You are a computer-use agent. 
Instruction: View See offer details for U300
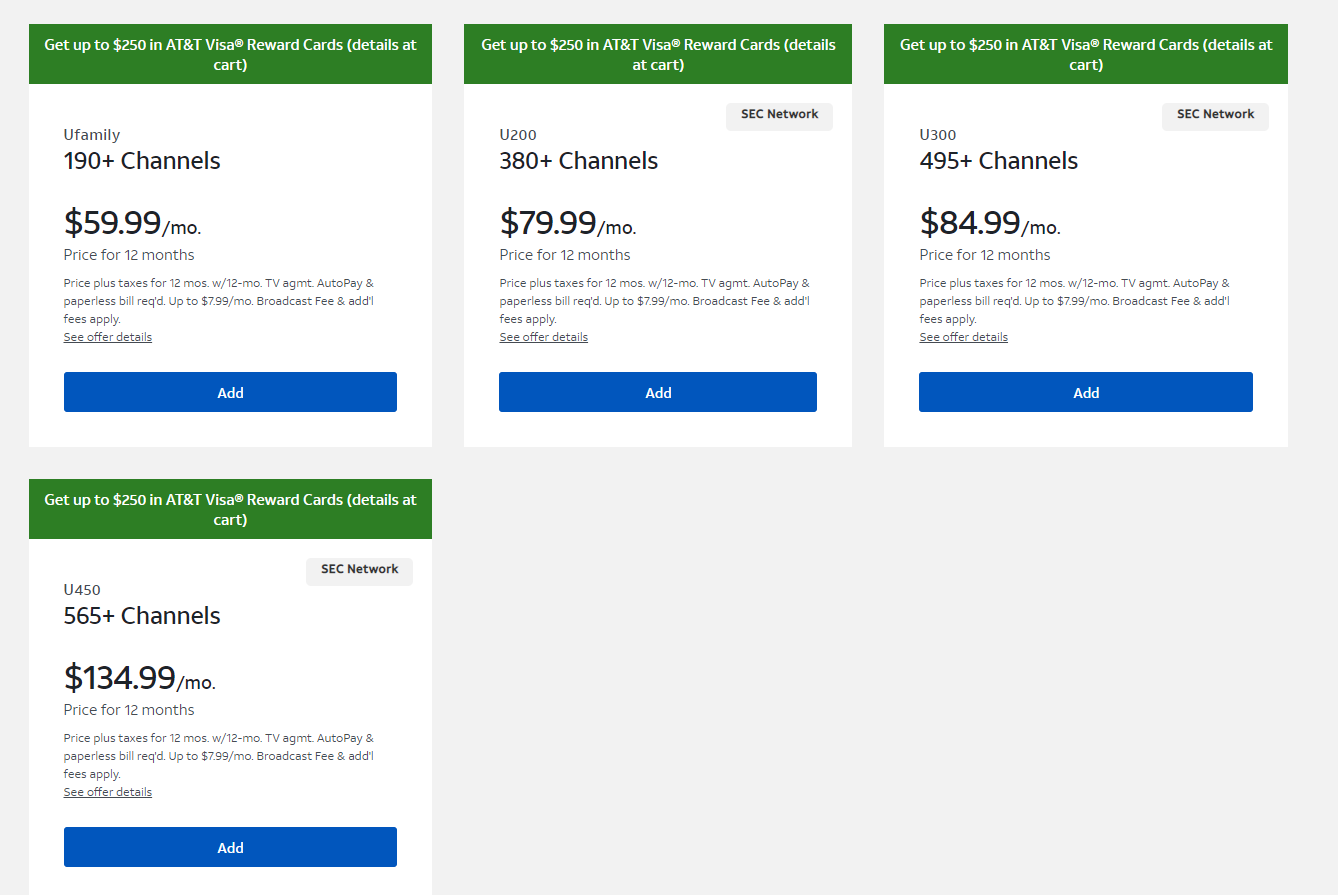[x=964, y=337]
